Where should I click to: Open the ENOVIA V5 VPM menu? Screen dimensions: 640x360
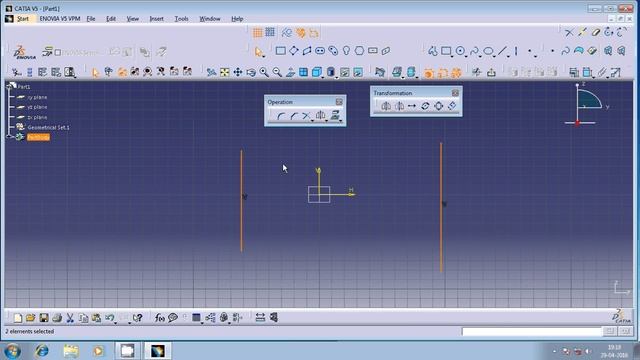(60, 19)
